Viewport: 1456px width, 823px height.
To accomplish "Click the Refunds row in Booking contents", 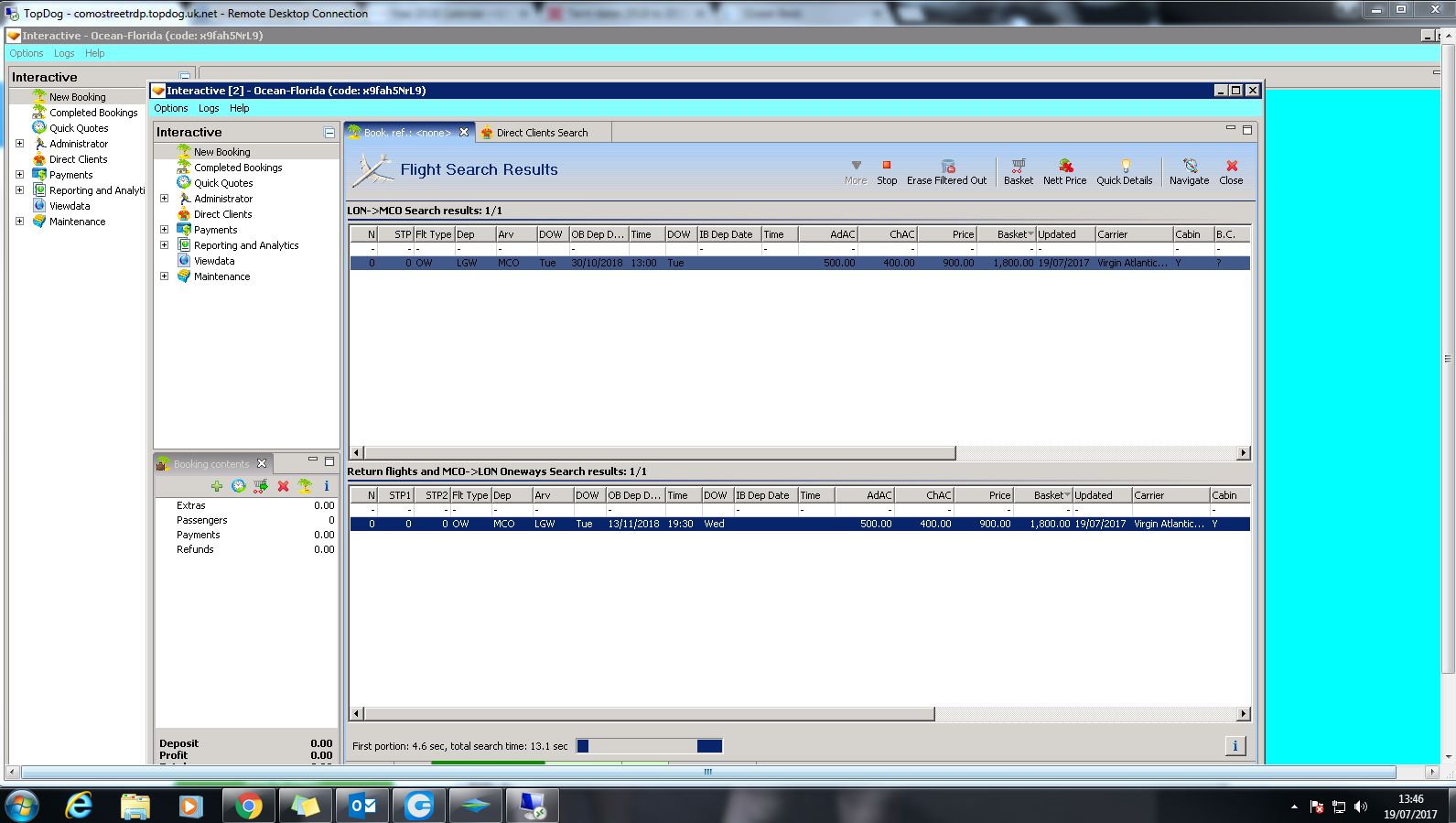I will pyautogui.click(x=246, y=549).
